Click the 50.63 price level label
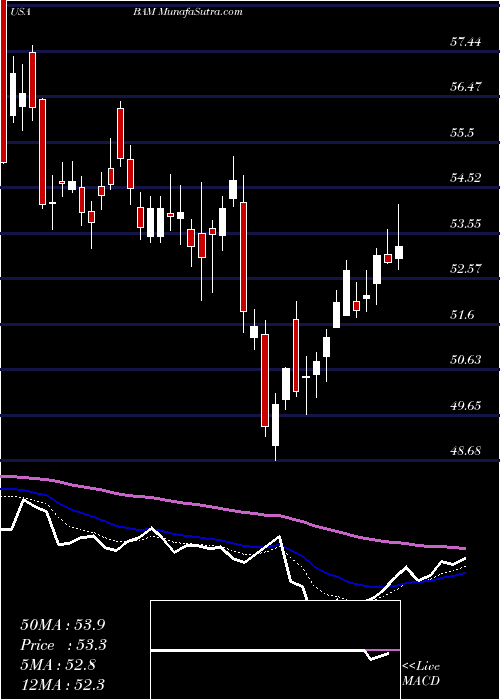Image resolution: width=500 pixels, height=700 pixels. (466, 360)
